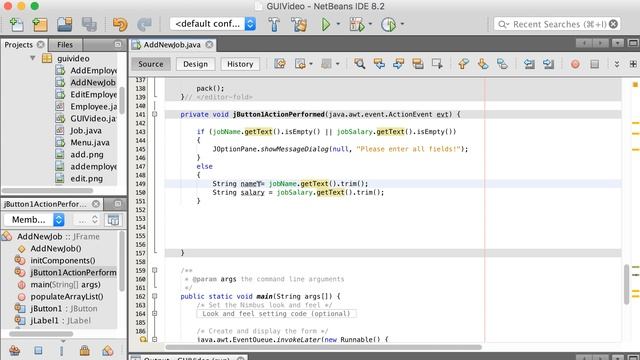Select Menu.java in project tree
Image resolution: width=640 pixels, height=360 pixels.
coord(90,142)
